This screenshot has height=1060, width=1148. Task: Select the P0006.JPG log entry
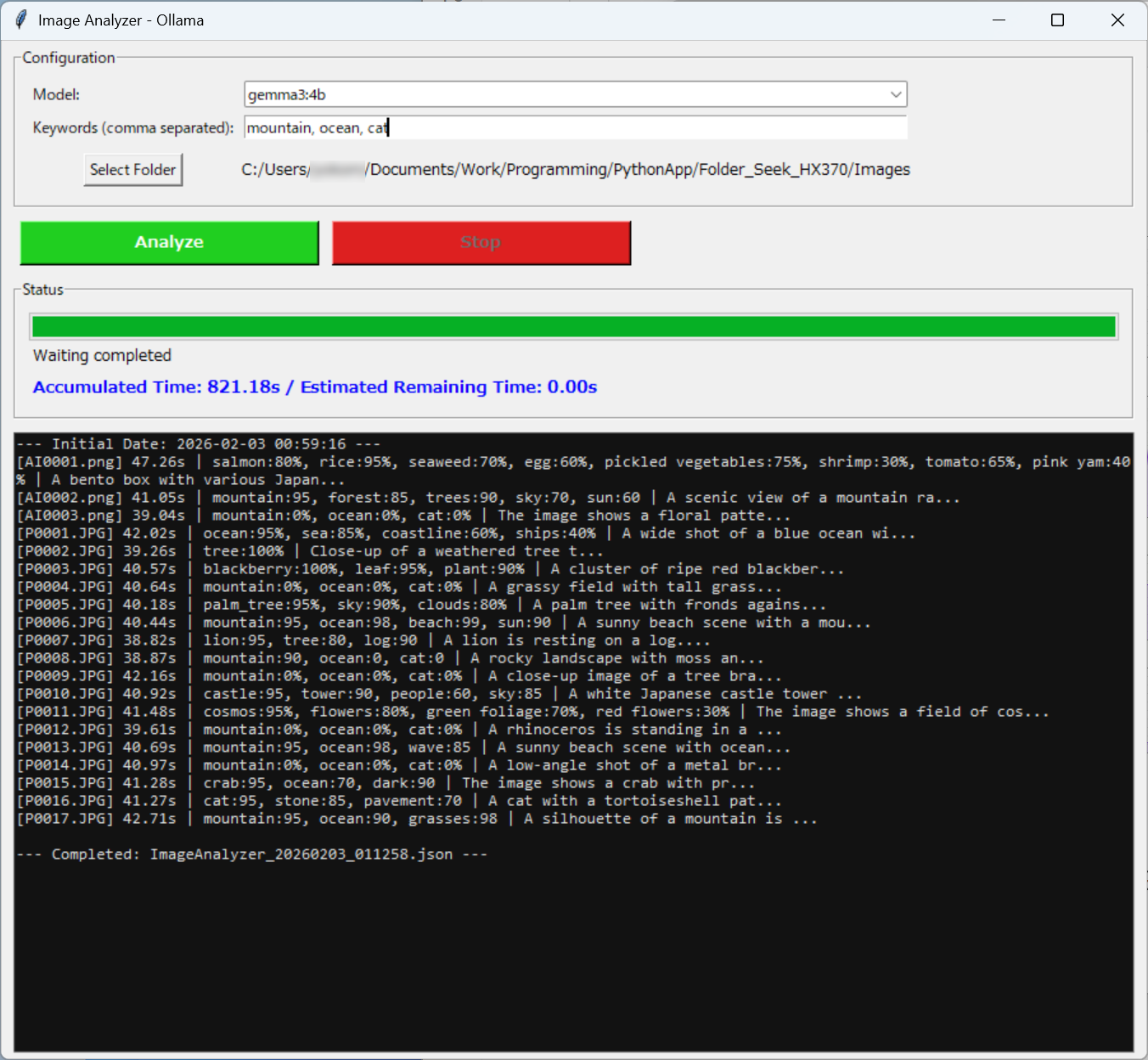444,623
